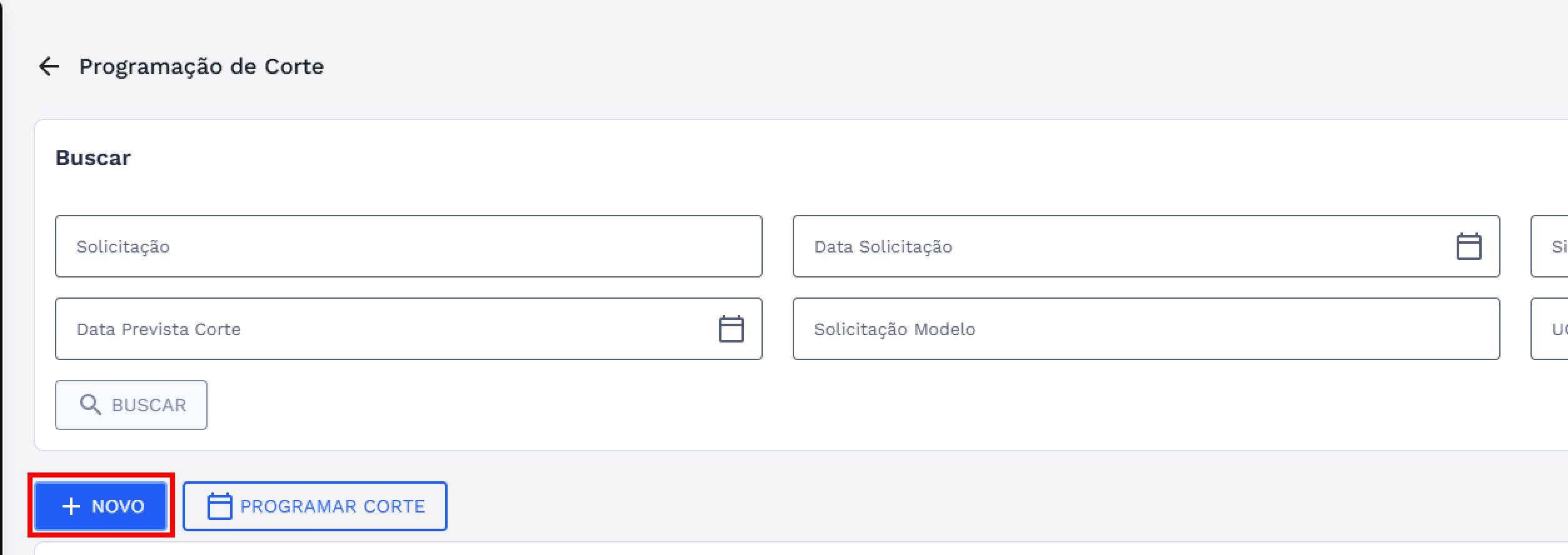Open calendar picker in Data Prevista Corte field

click(x=731, y=329)
